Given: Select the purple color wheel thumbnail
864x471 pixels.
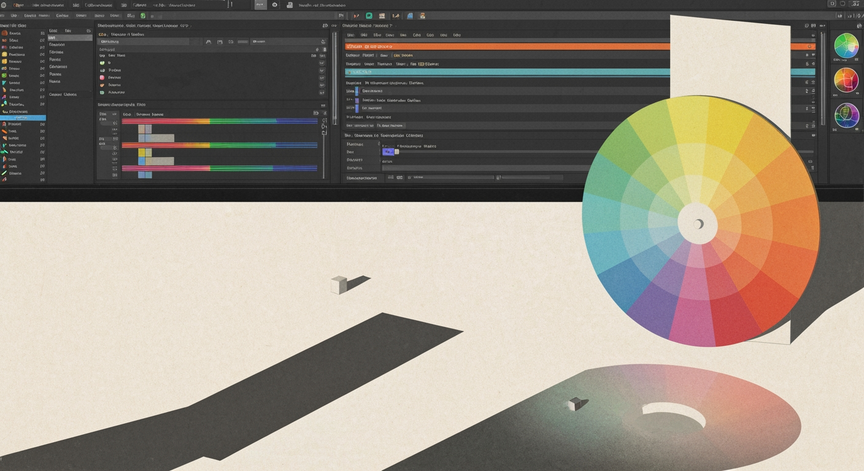Looking at the screenshot, I should 846,116.
